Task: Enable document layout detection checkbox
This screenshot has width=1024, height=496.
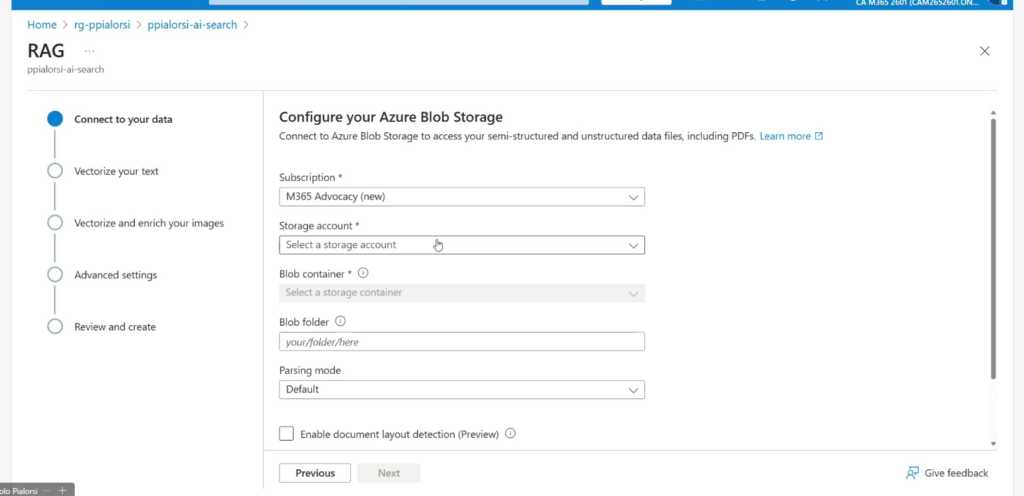Action: [287, 434]
